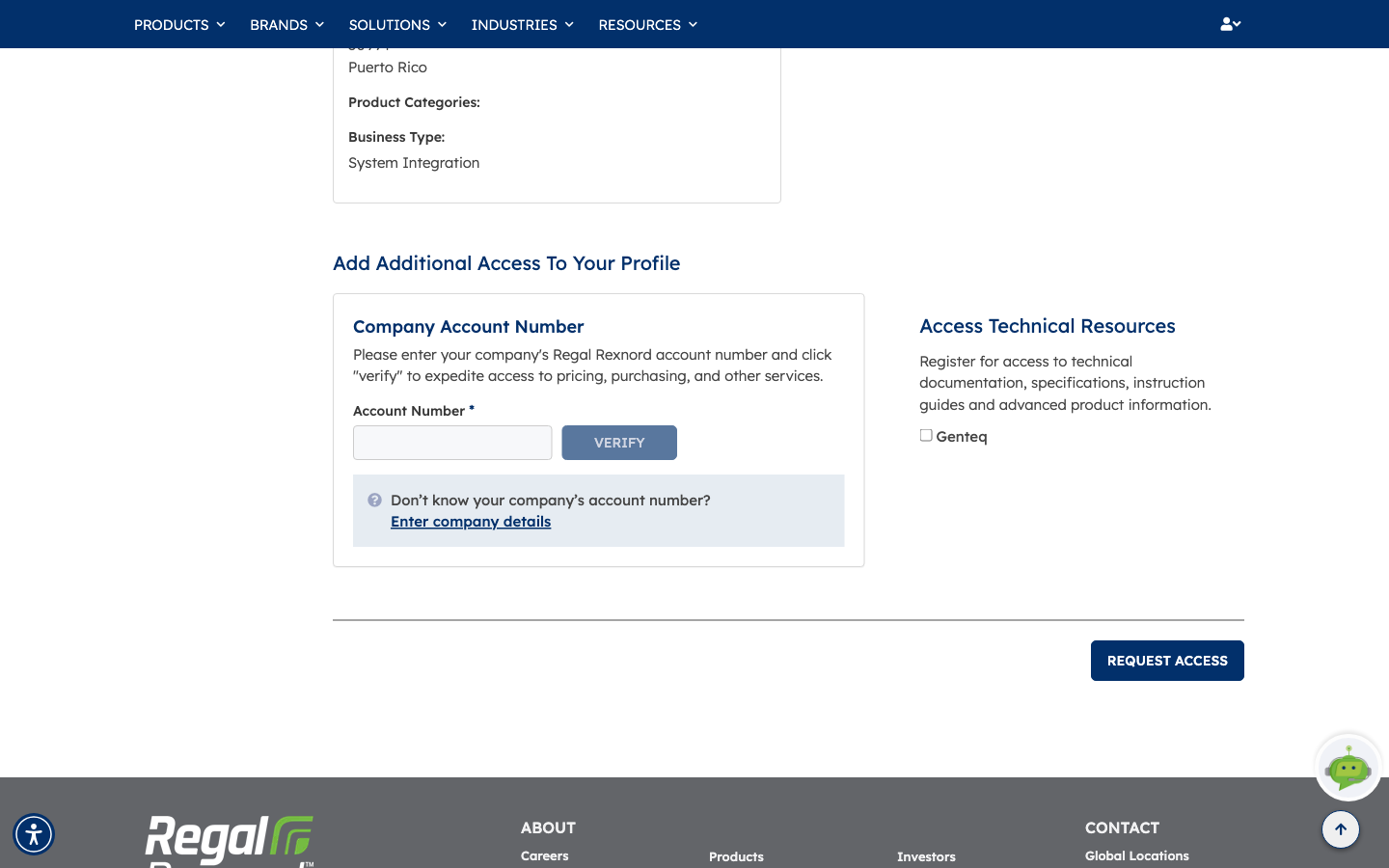Expand the Resources dropdown menu
Screen dimensions: 1389x868
click(x=647, y=24)
